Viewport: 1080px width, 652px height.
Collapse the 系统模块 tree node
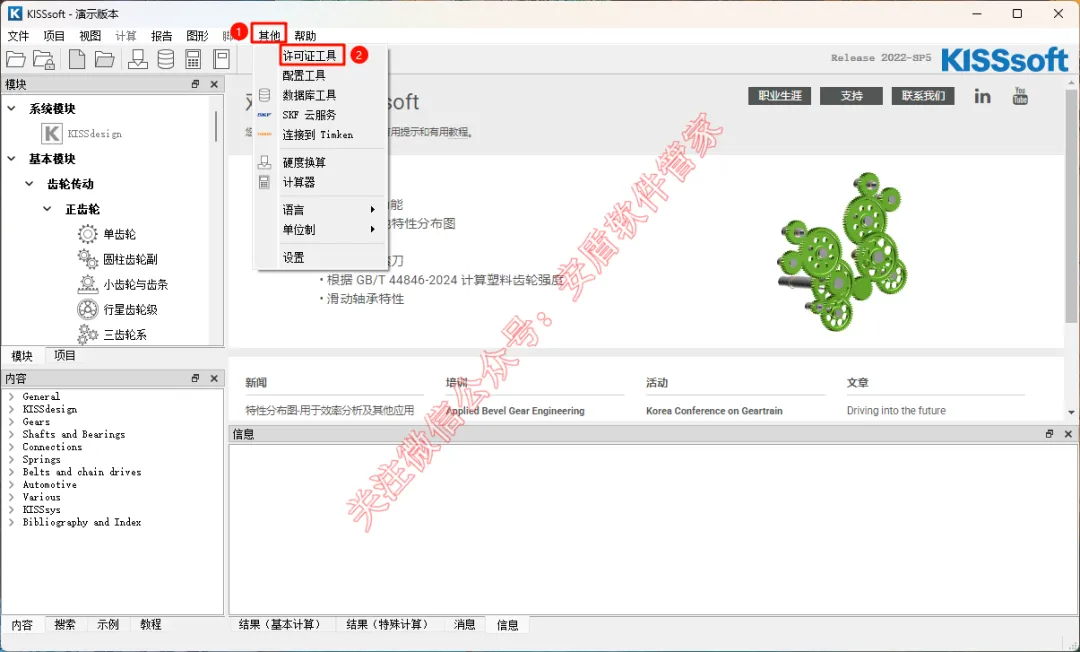click(12, 109)
